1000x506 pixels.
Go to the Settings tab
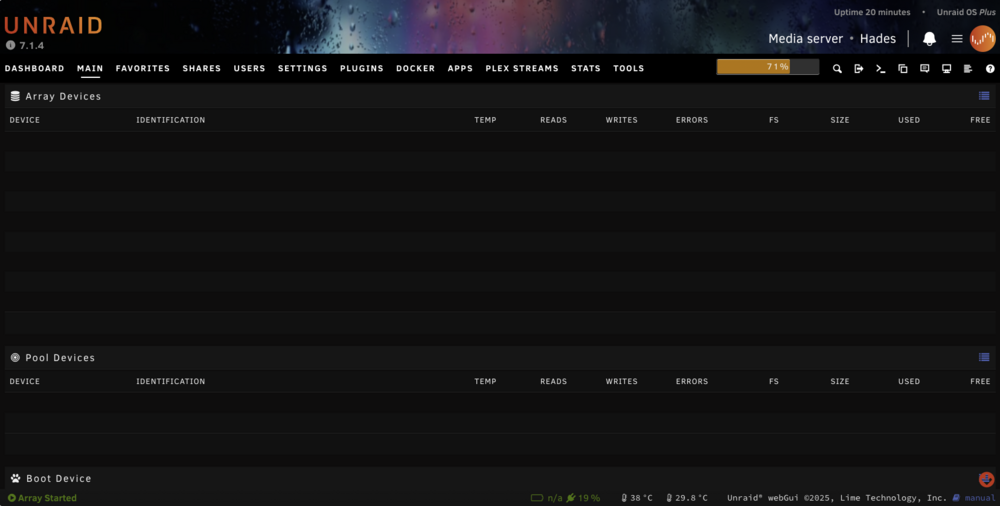pos(302,68)
